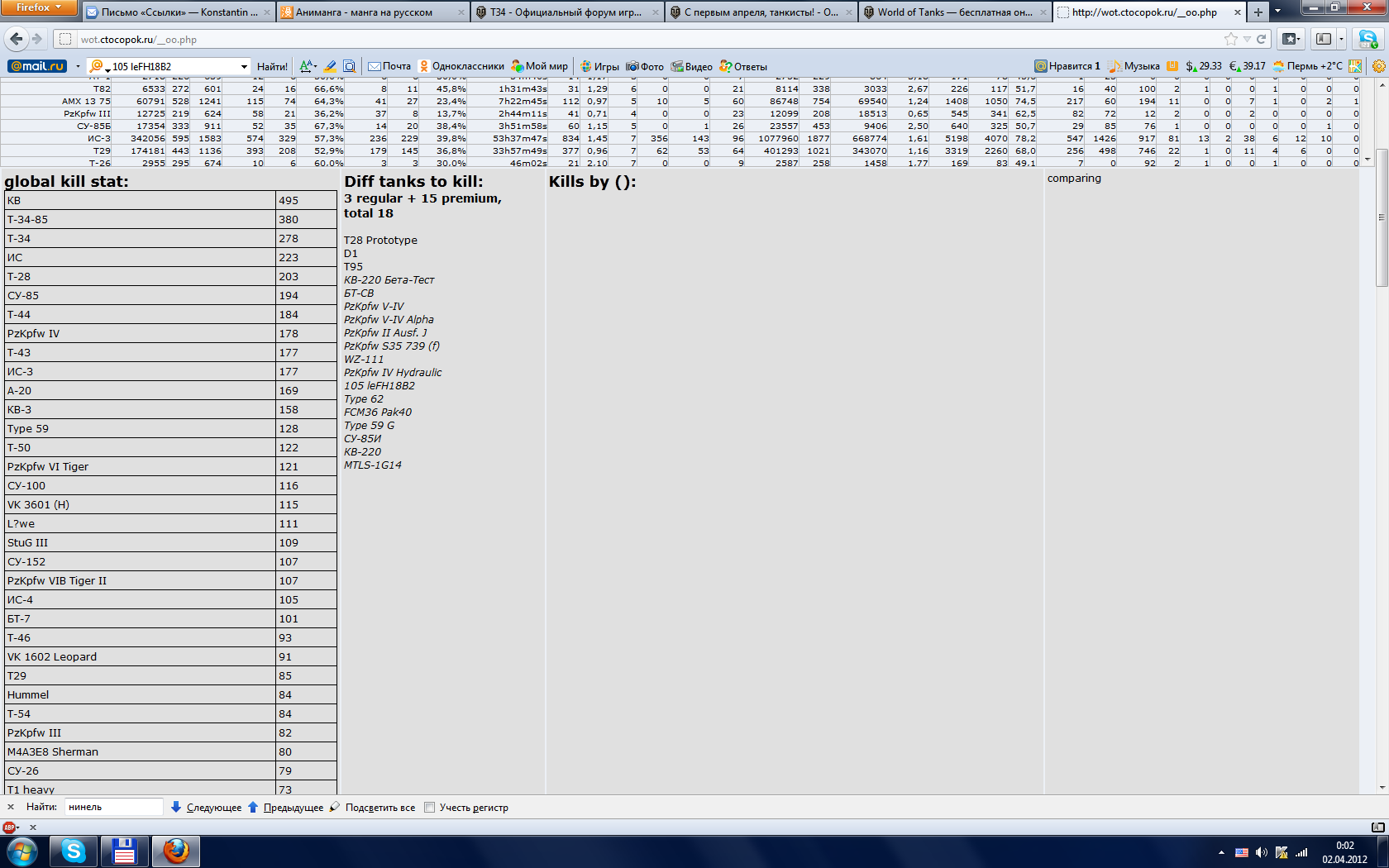The image size is (1389, 868).
Task: Click the floppy disk taskbar icon
Action: click(x=124, y=851)
